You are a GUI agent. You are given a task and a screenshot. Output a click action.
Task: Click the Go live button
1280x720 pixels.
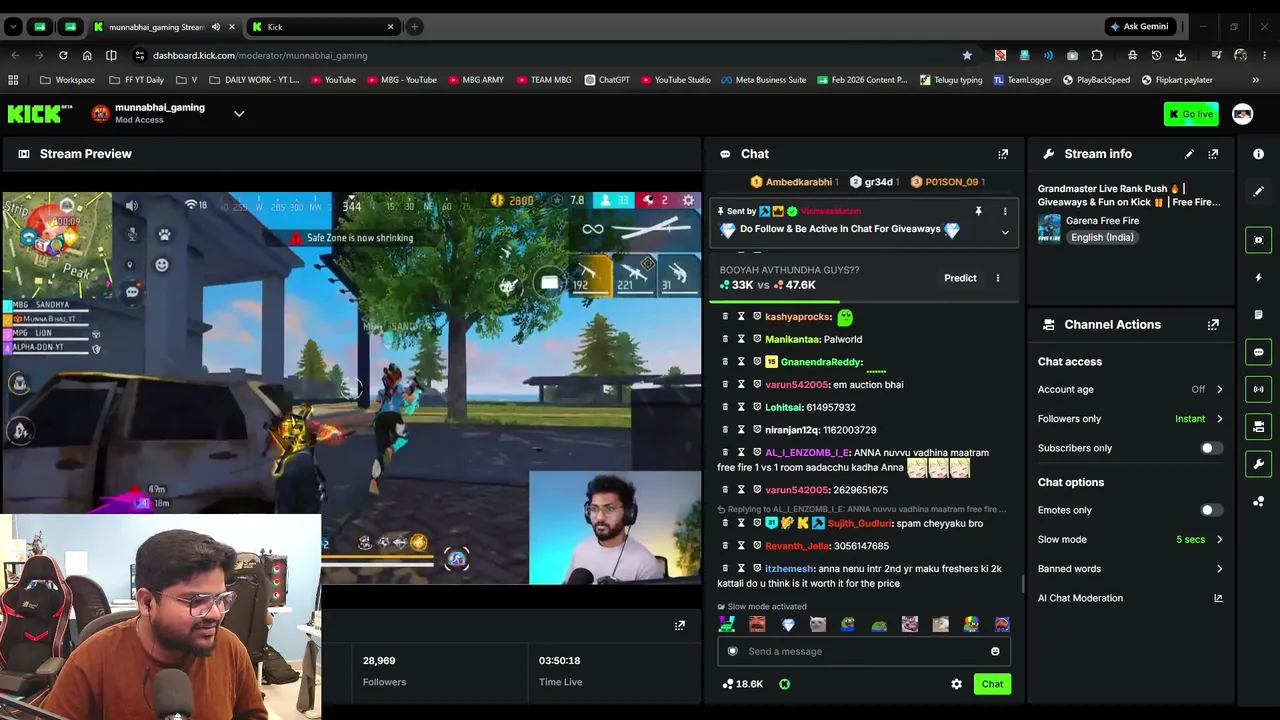point(1190,114)
